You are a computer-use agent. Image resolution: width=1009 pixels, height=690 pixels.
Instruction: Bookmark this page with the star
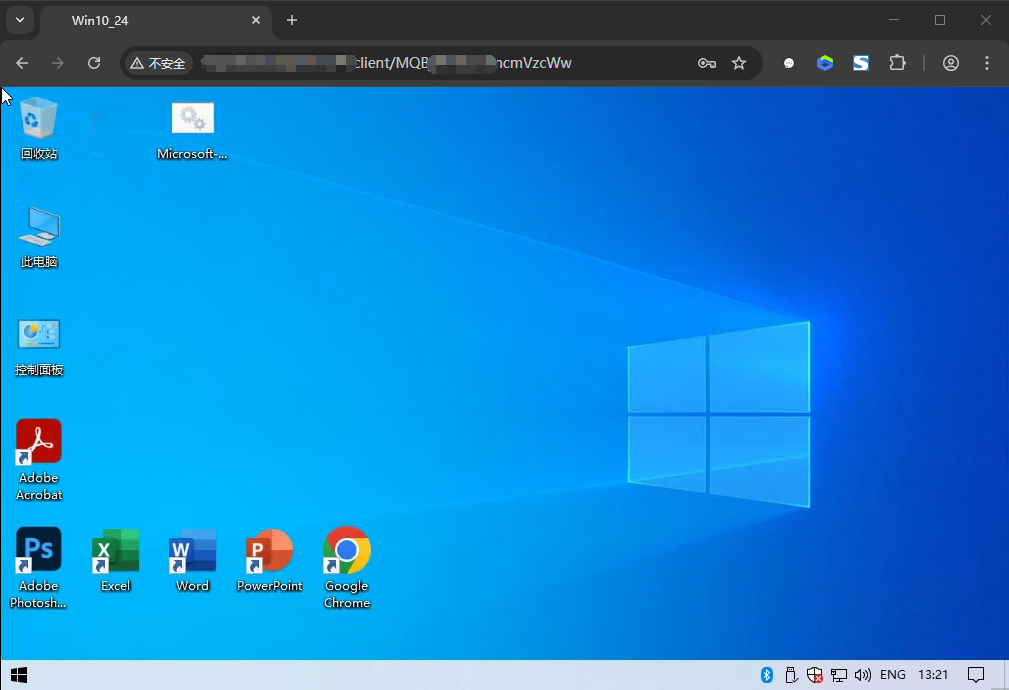point(739,63)
